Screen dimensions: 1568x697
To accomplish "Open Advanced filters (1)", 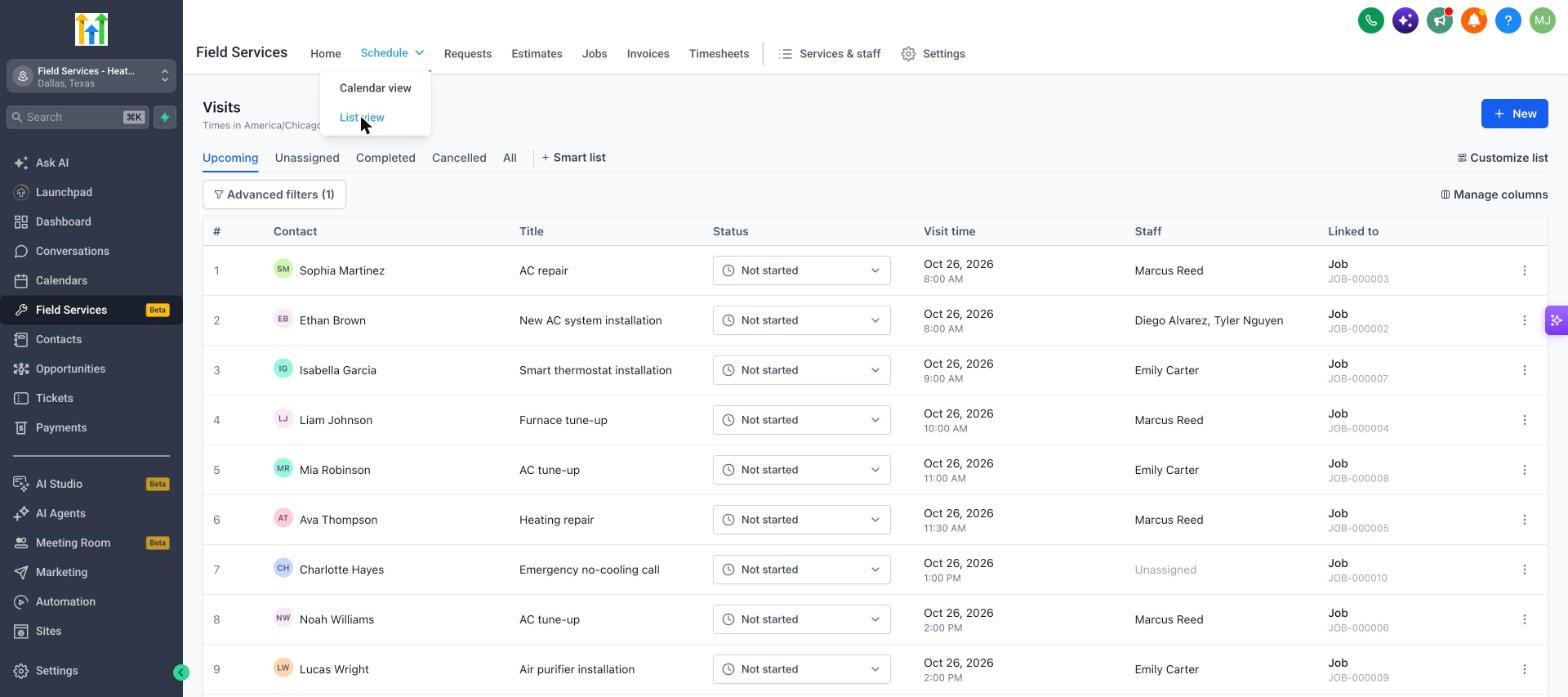I will click(274, 195).
